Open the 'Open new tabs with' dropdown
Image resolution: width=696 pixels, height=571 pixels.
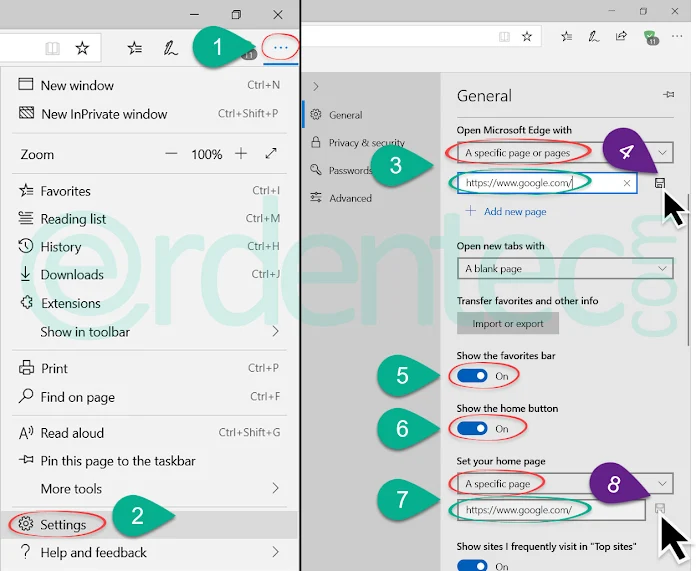click(565, 269)
